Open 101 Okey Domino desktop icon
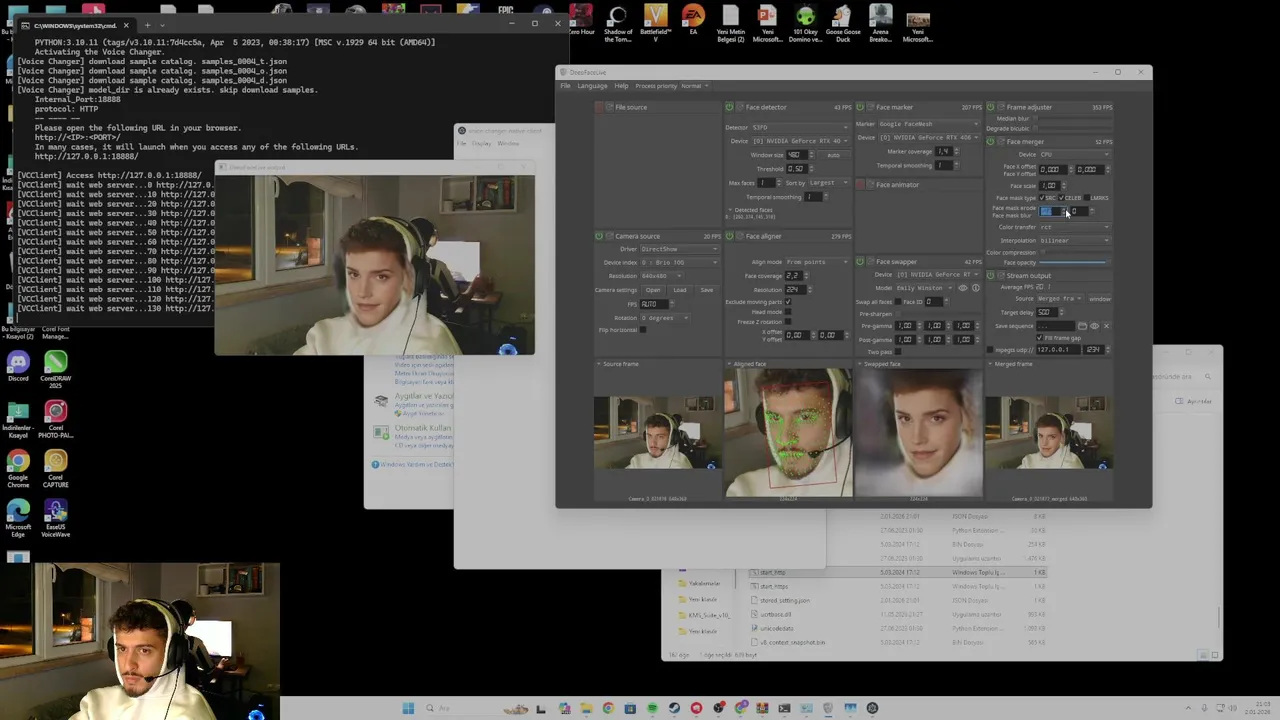 [805, 24]
